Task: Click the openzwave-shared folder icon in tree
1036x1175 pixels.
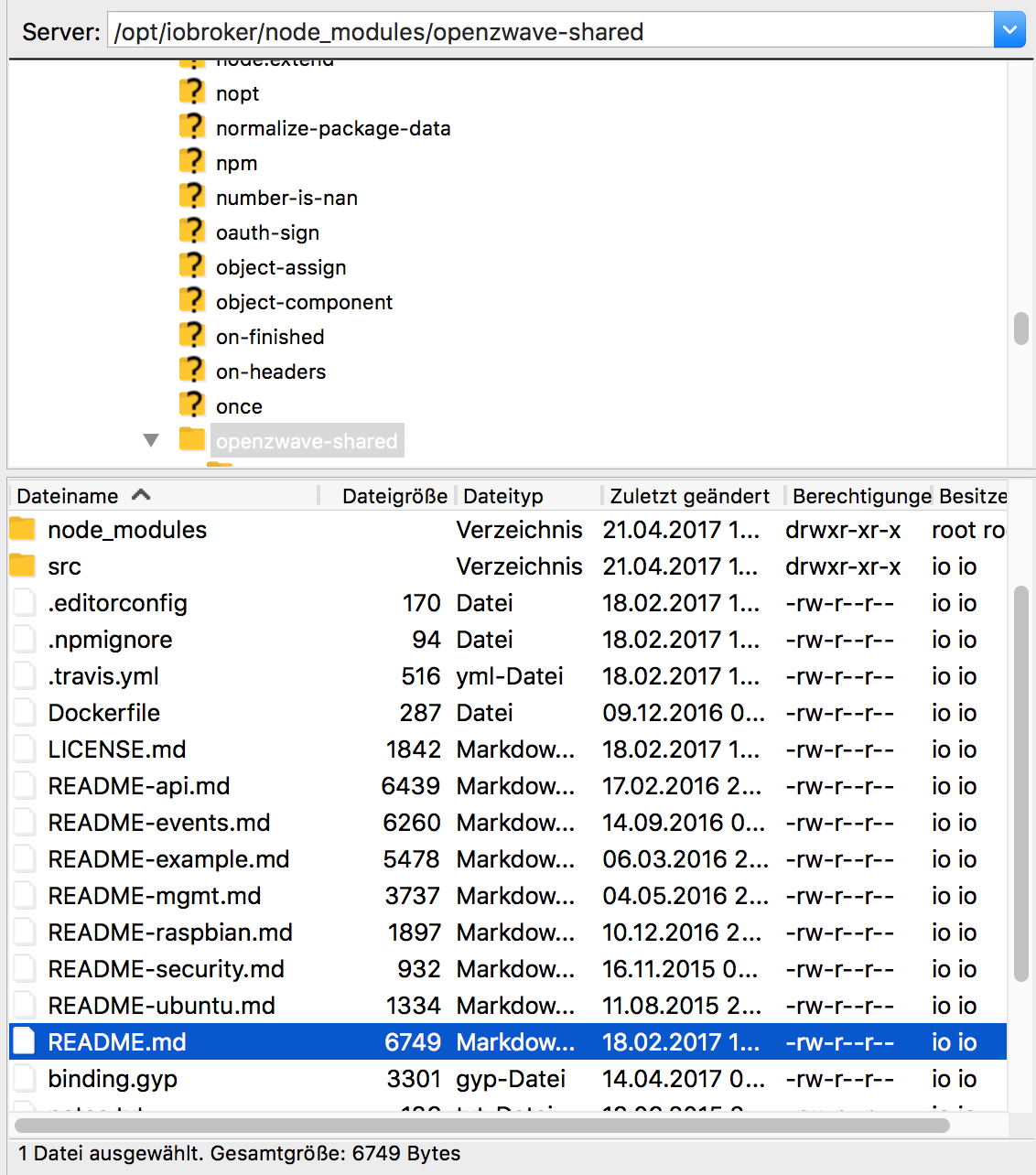Action: point(192,440)
